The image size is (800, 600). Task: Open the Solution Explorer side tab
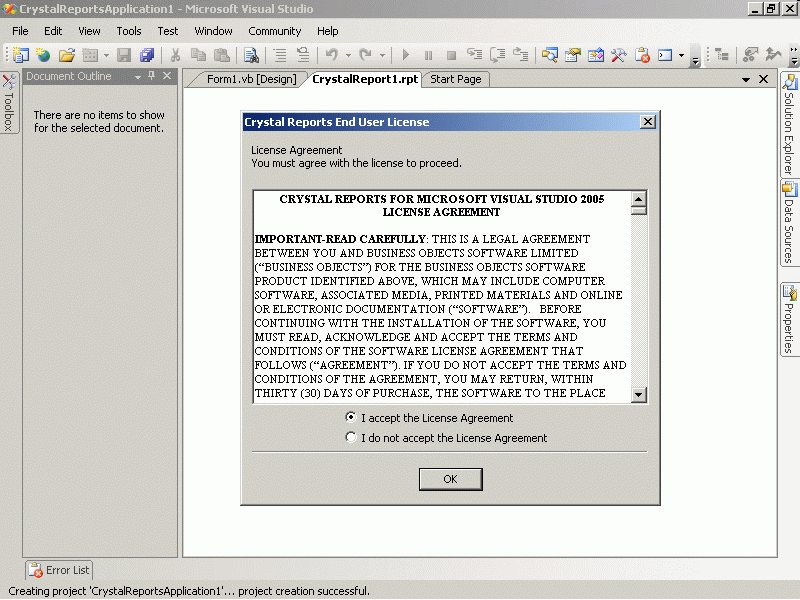[789, 125]
